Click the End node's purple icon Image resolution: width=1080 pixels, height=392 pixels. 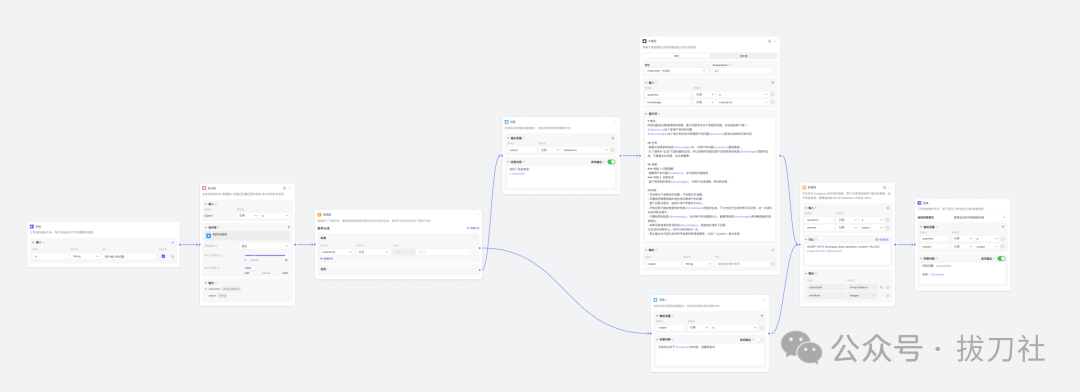coord(919,203)
